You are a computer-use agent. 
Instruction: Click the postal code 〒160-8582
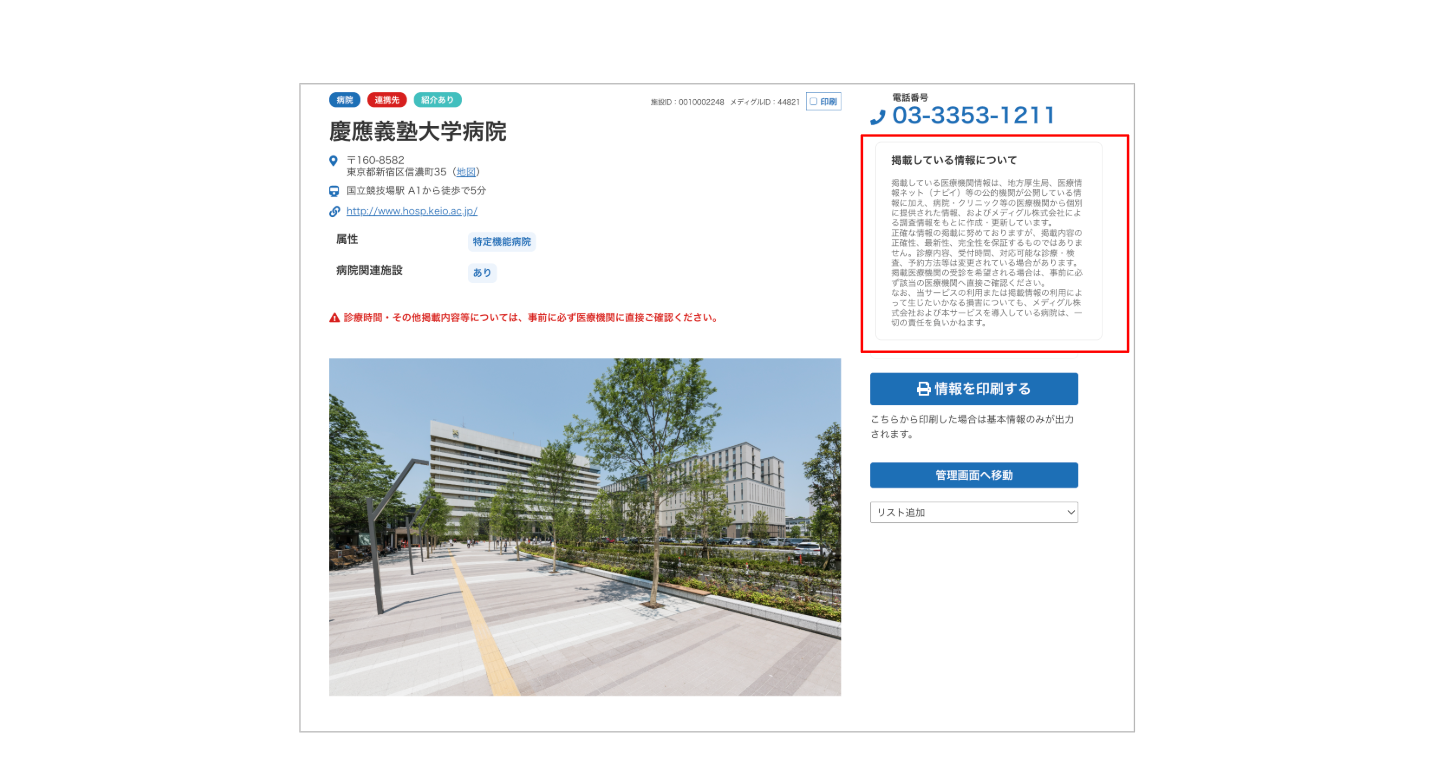point(375,160)
